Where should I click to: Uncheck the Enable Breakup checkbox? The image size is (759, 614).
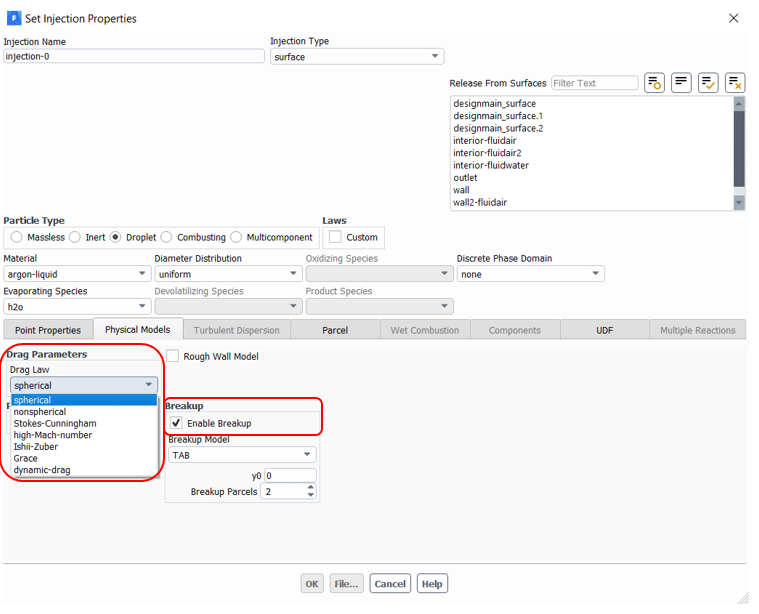point(177,423)
